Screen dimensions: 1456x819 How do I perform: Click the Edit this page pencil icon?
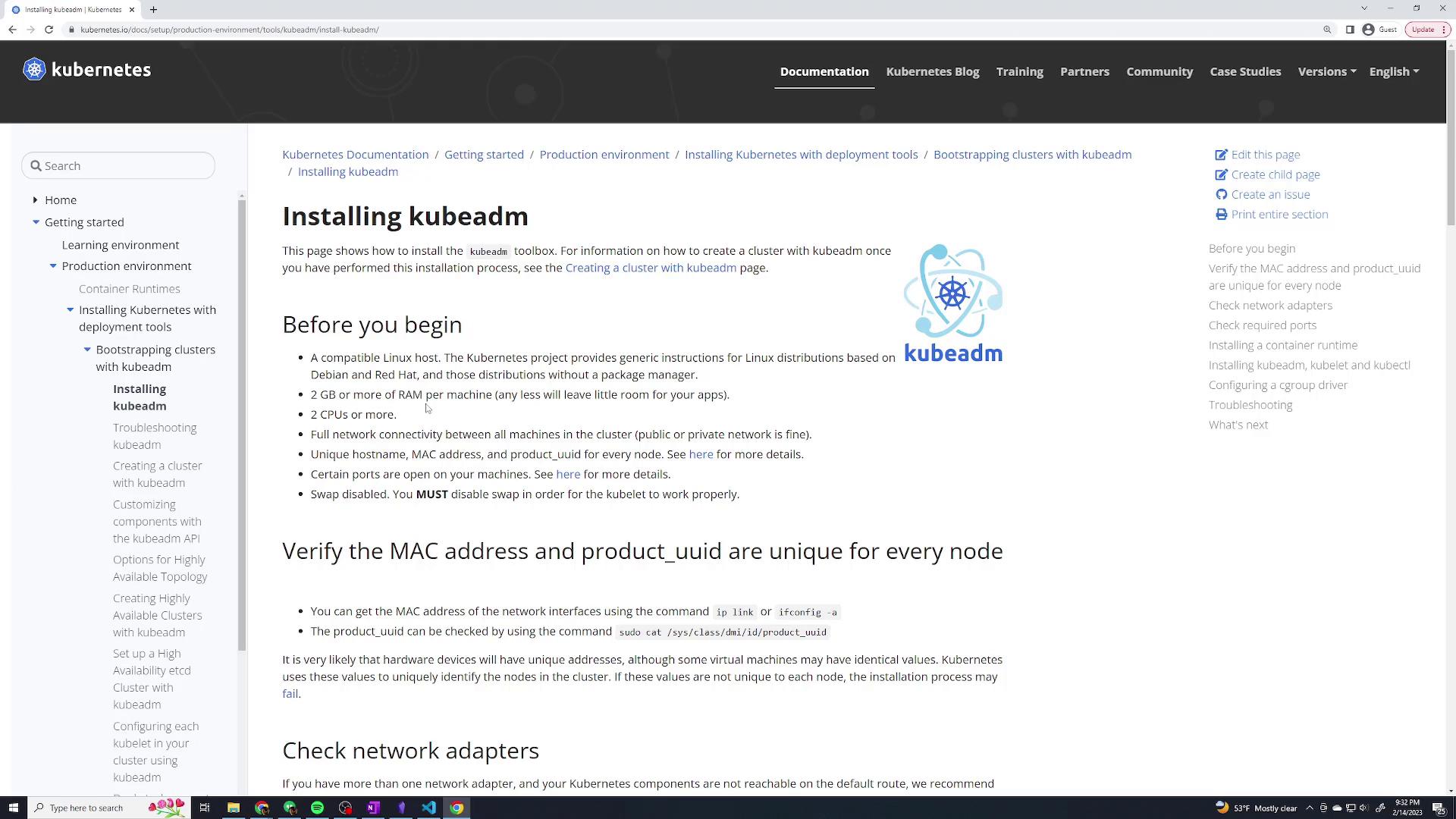click(x=1221, y=155)
